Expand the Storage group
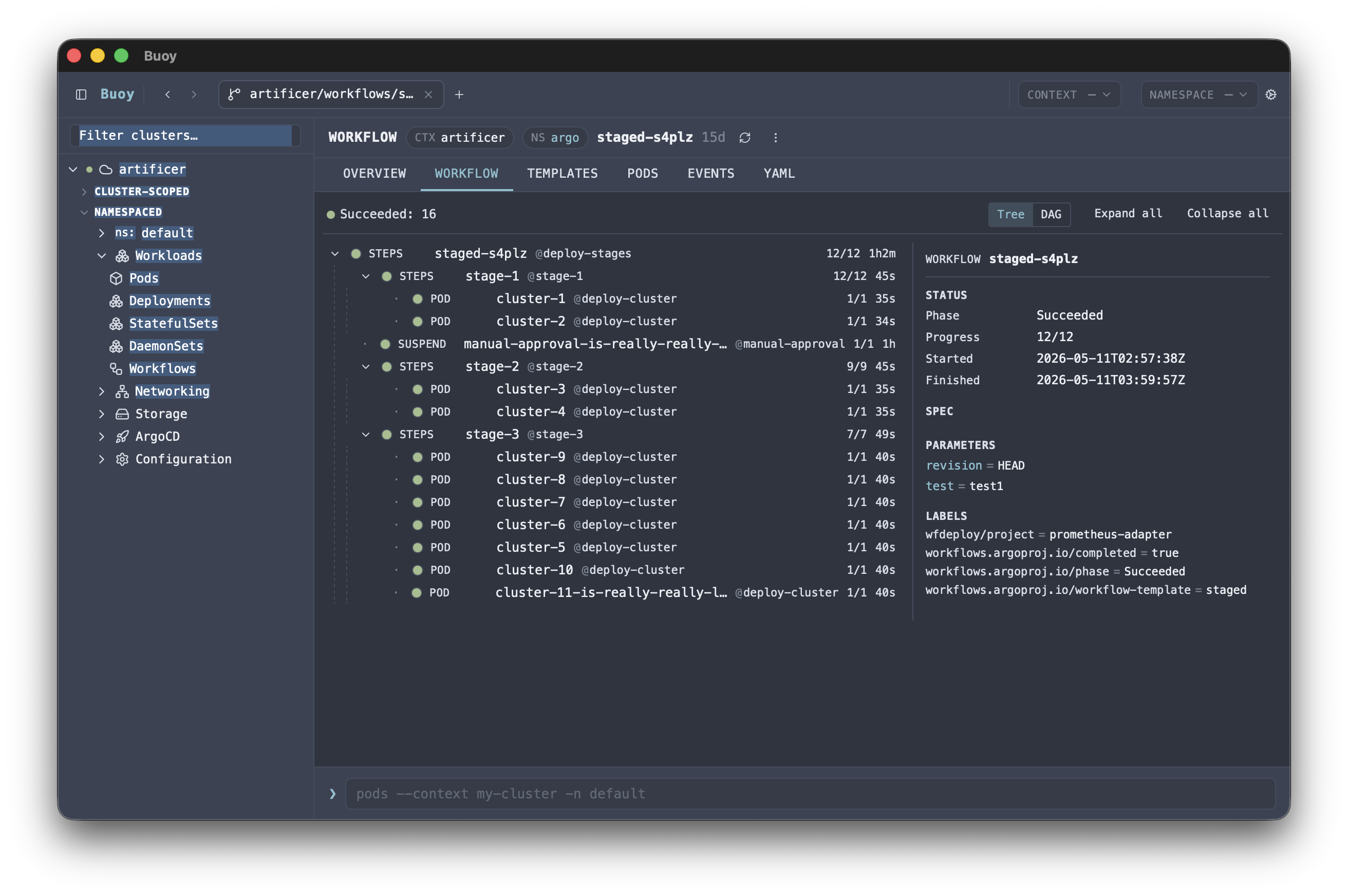The width and height of the screenshot is (1348, 896). (x=102, y=414)
